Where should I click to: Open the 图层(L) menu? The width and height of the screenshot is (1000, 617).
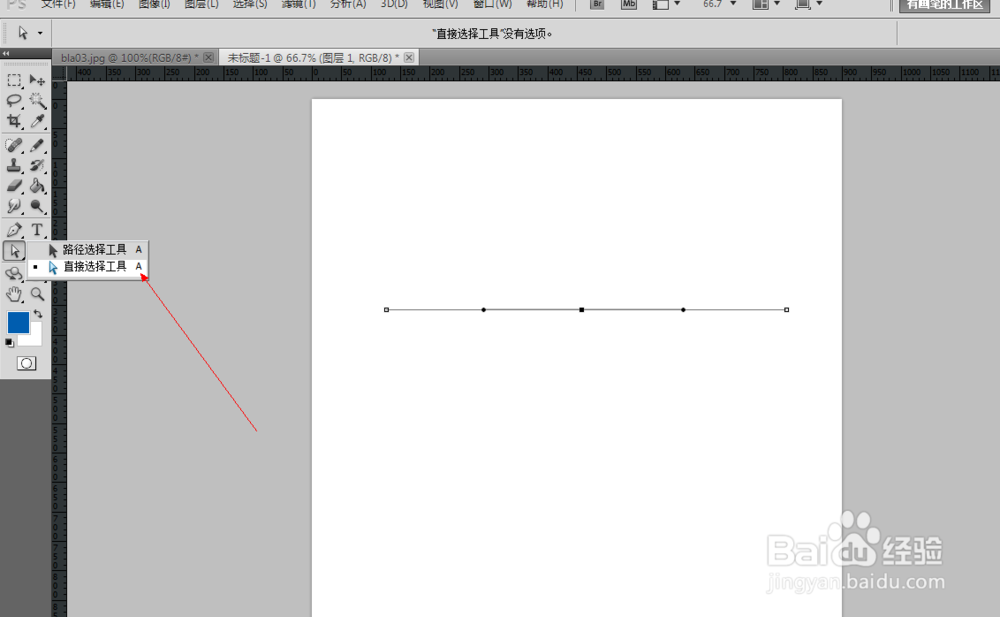click(x=201, y=4)
